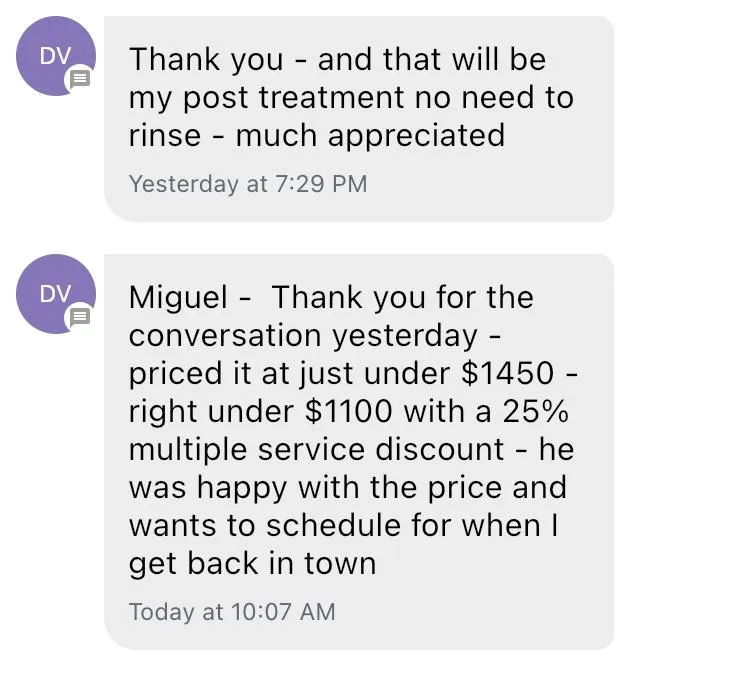Open the DV avatar beside the 7:29 PM message
The height and width of the screenshot is (674, 750).
(x=56, y=56)
